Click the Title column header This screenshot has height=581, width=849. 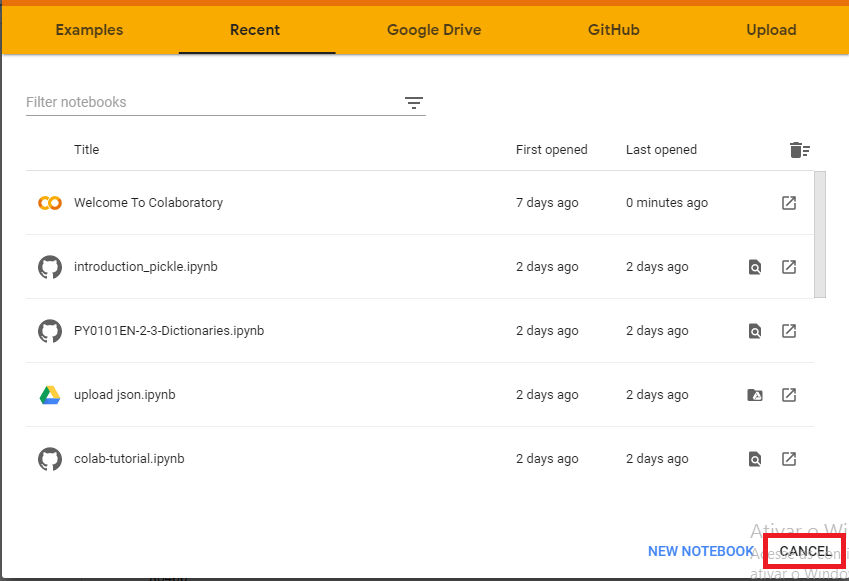(x=87, y=150)
